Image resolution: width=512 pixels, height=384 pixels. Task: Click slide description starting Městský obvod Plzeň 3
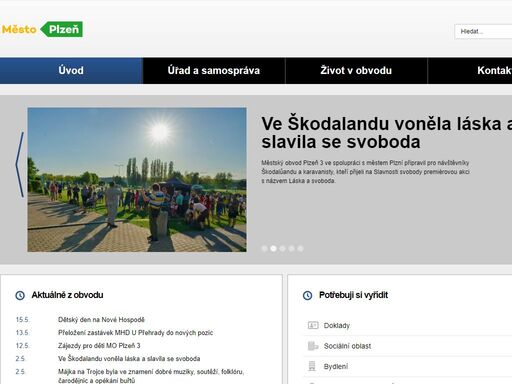point(365,172)
